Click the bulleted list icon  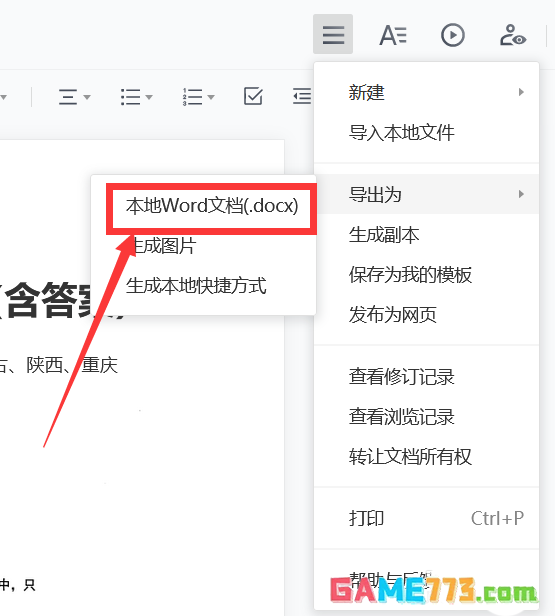click(130, 97)
